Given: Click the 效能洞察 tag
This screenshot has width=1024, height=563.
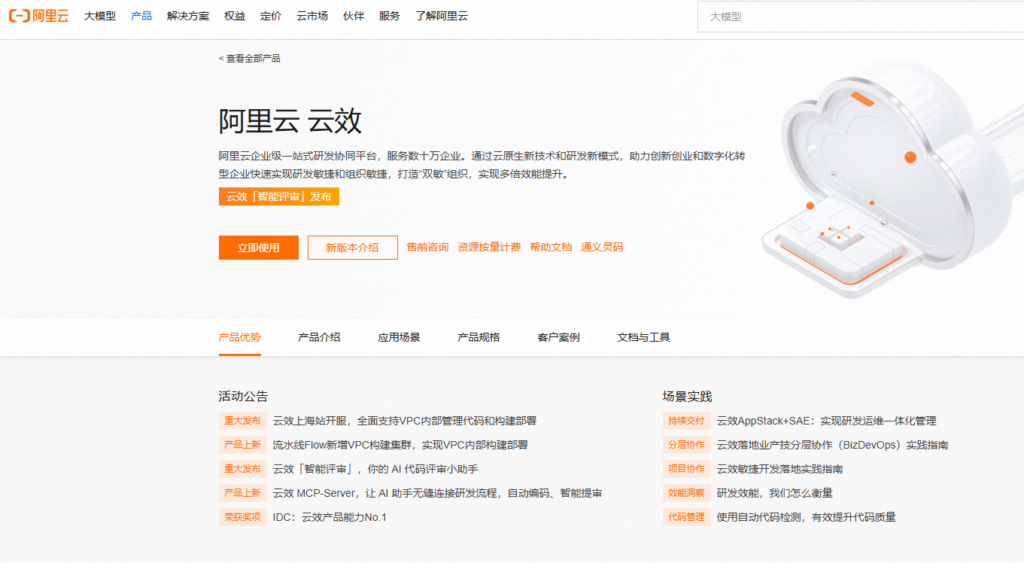Looking at the screenshot, I should [686, 493].
